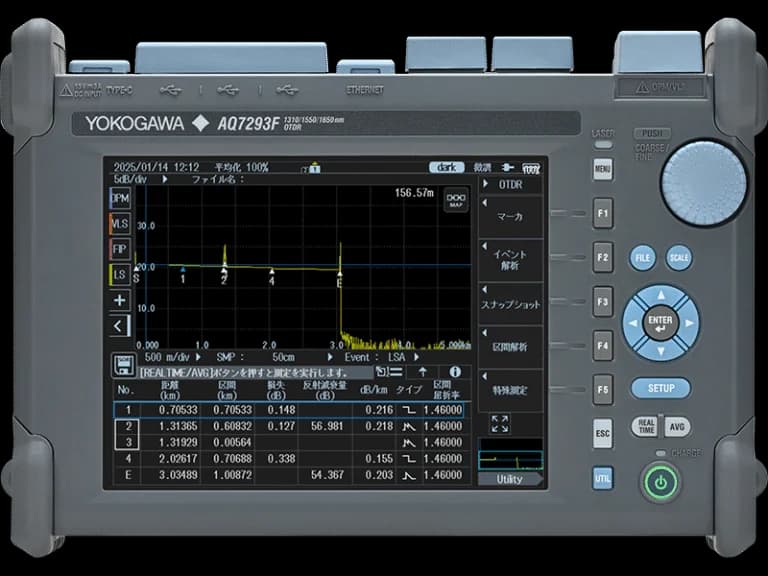Image resolution: width=768 pixels, height=576 pixels.
Task: Click the 0.338 loss value cell
Action: coord(282,459)
